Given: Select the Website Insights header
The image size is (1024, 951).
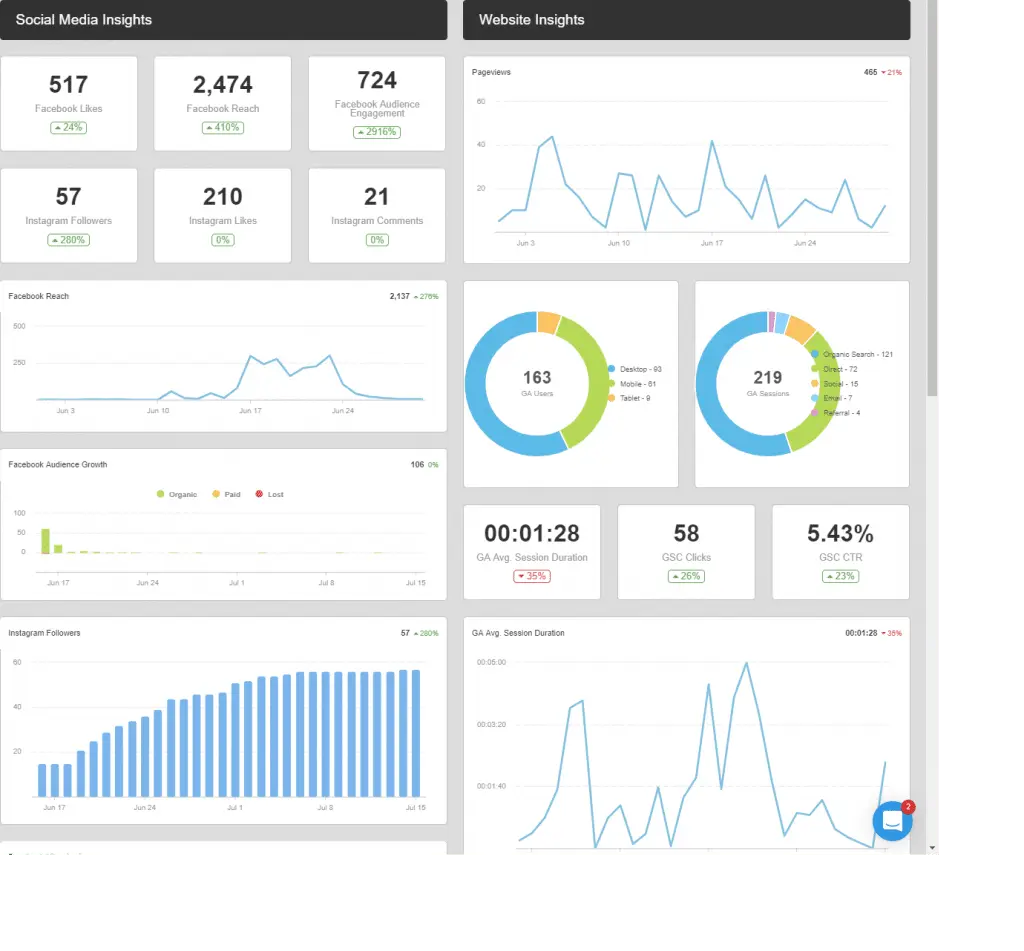Looking at the screenshot, I should coord(686,20).
